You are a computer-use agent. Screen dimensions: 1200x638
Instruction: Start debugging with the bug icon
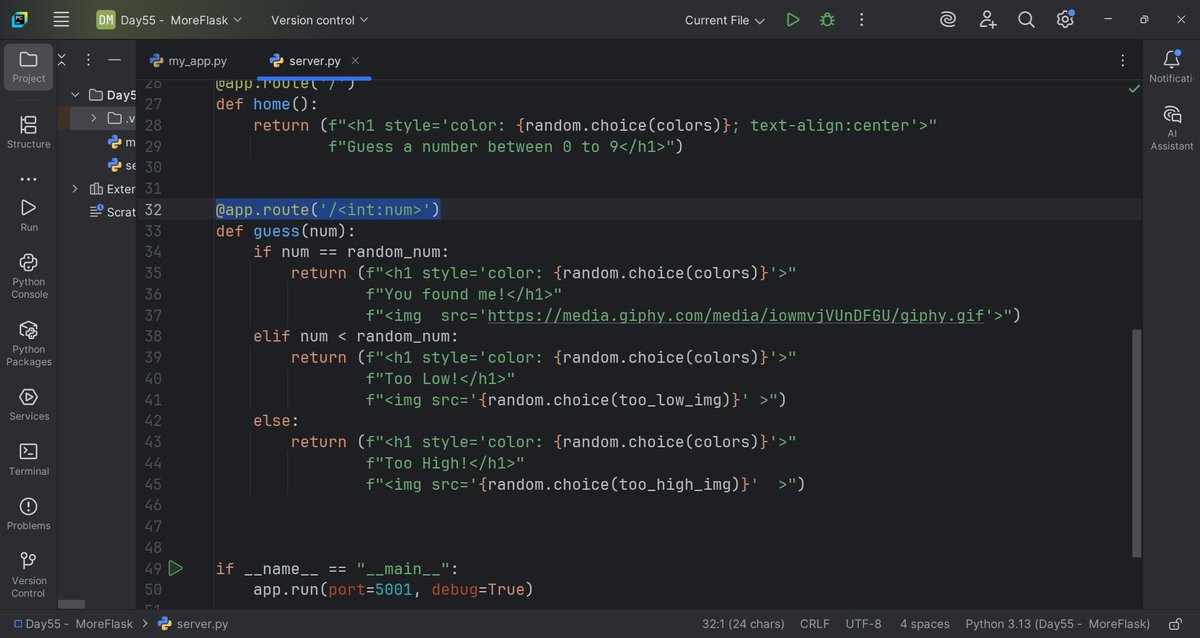coord(827,19)
